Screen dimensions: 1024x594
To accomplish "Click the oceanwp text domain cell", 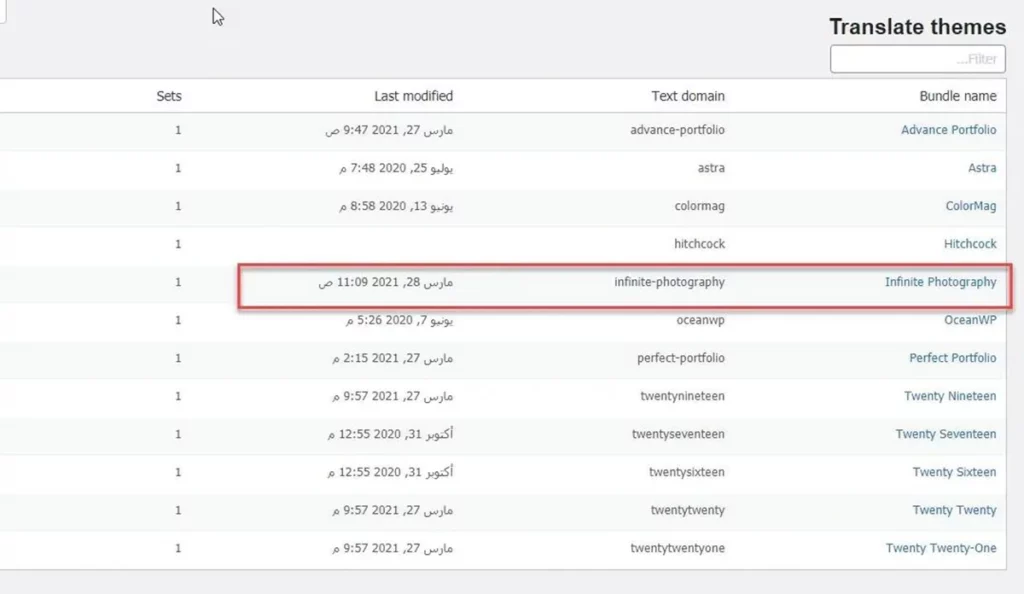I will click(x=696, y=320).
